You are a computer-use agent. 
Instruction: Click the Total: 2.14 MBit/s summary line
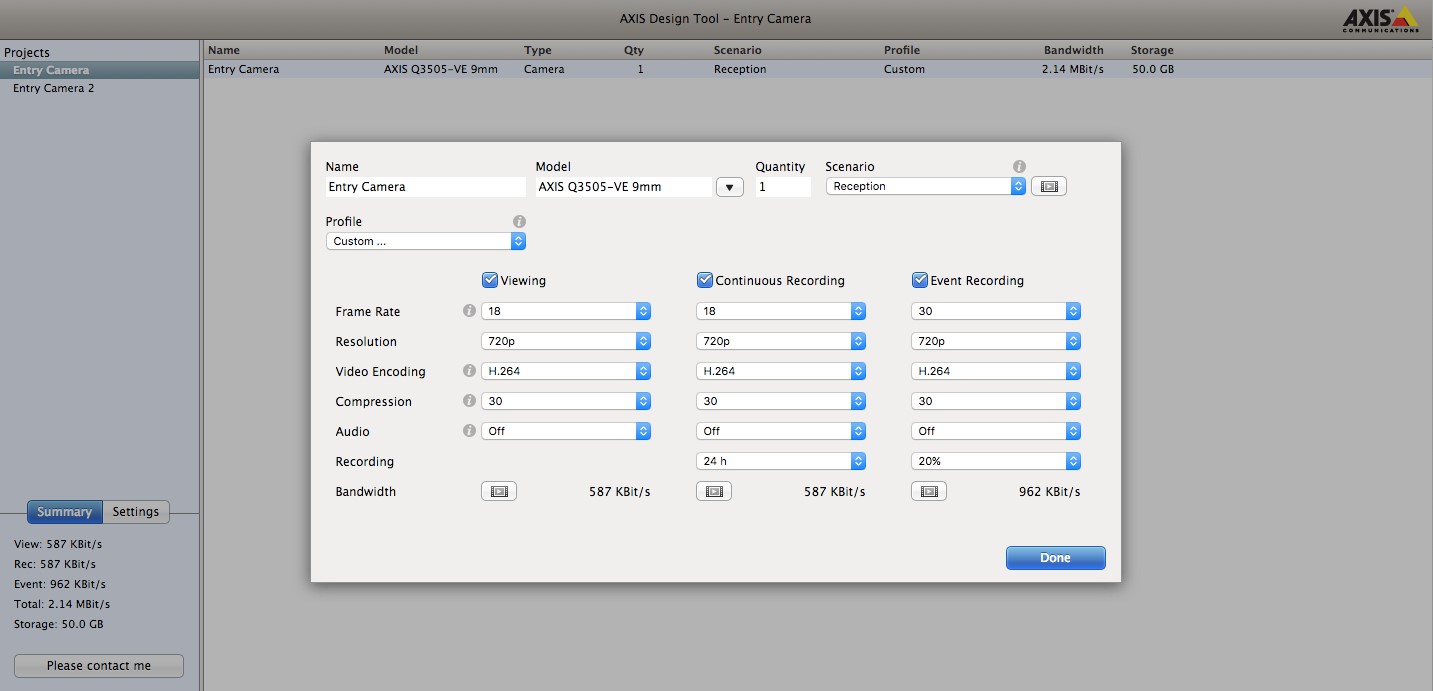pyautogui.click(x=62, y=604)
